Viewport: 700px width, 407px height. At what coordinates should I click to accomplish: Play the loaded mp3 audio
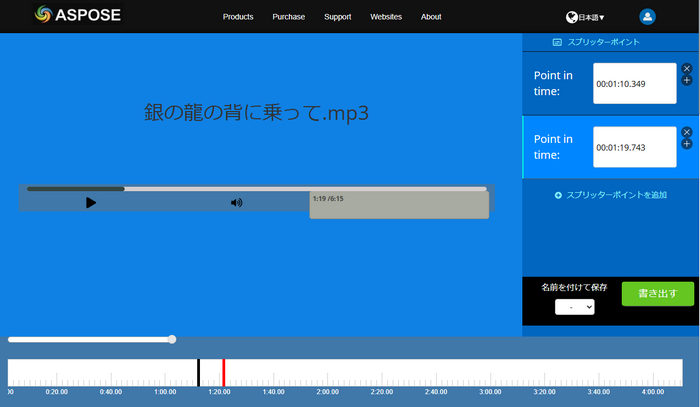pos(91,202)
